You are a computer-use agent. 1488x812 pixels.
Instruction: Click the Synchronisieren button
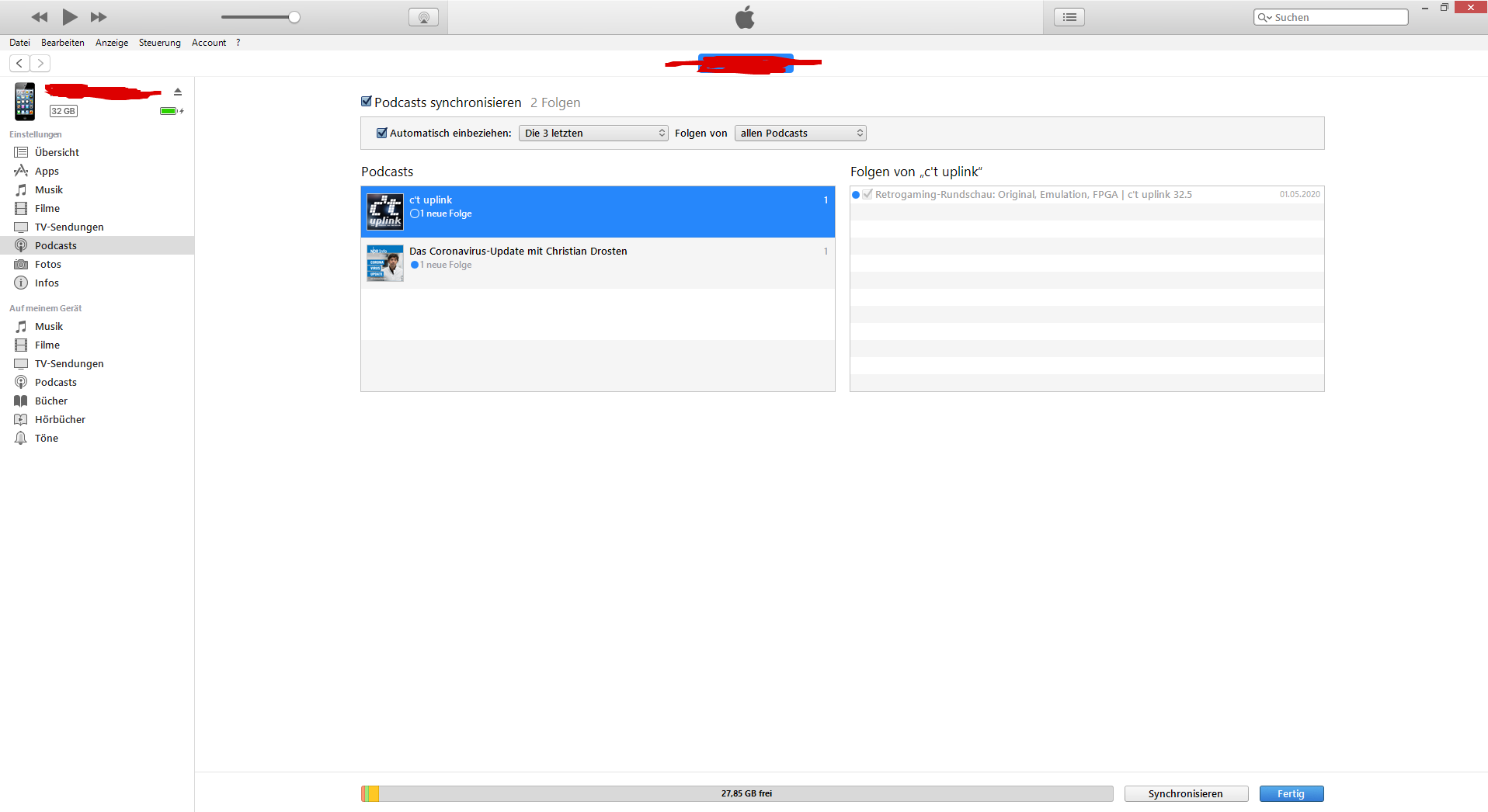click(x=1186, y=793)
